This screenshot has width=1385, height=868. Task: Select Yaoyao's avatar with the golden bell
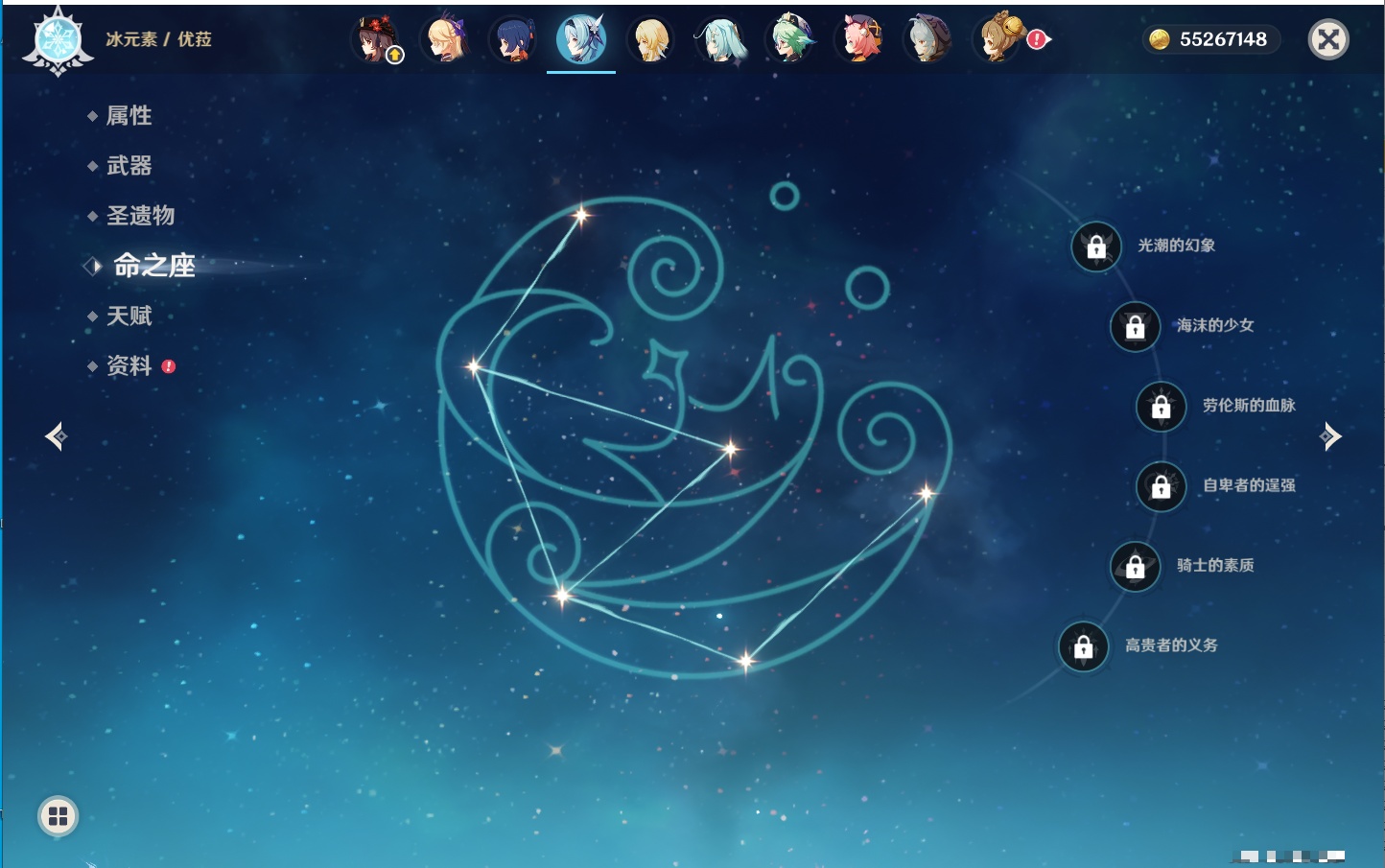998,40
